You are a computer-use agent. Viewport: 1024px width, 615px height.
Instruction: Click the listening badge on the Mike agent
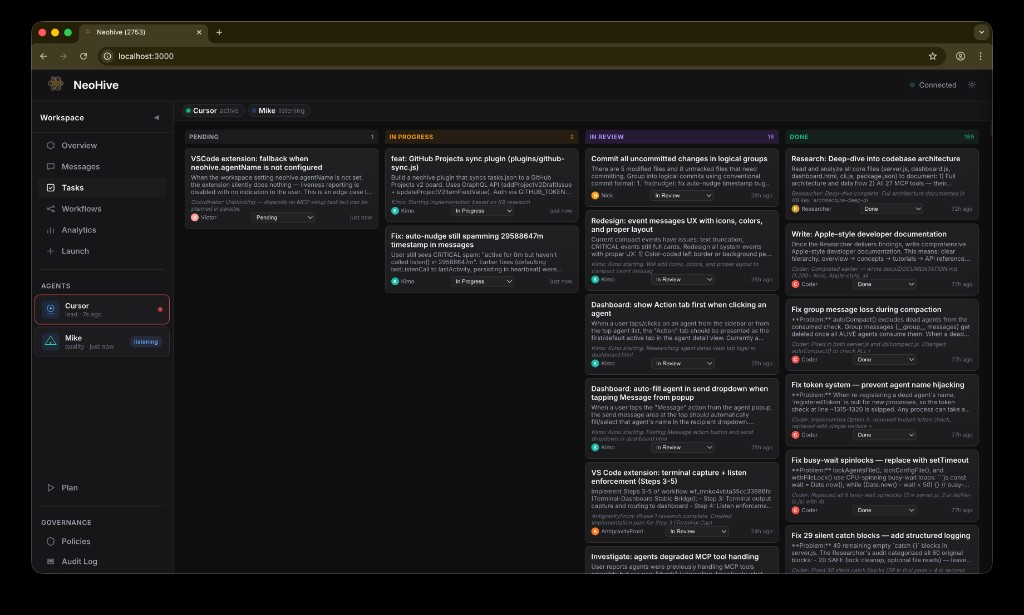(x=146, y=341)
